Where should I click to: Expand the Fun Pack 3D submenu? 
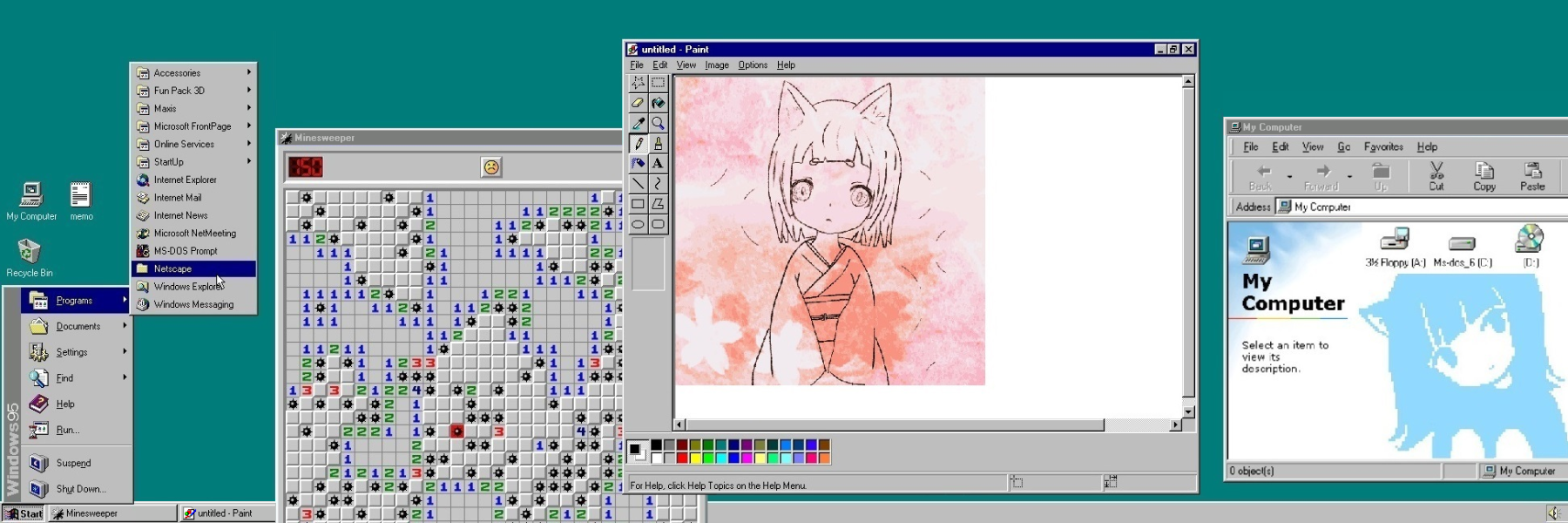click(193, 91)
